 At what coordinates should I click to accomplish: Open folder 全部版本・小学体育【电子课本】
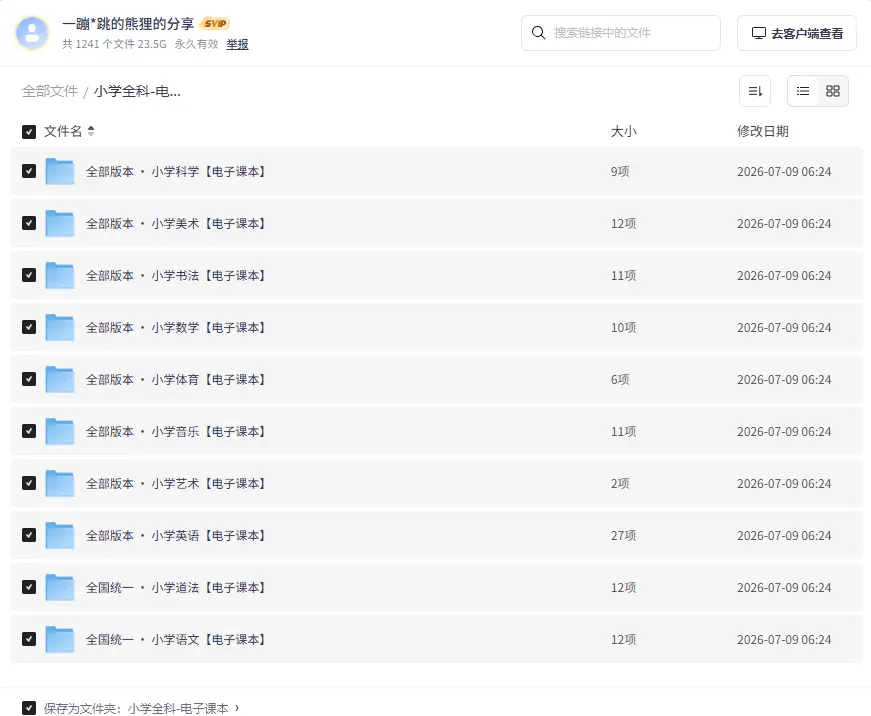coord(176,379)
